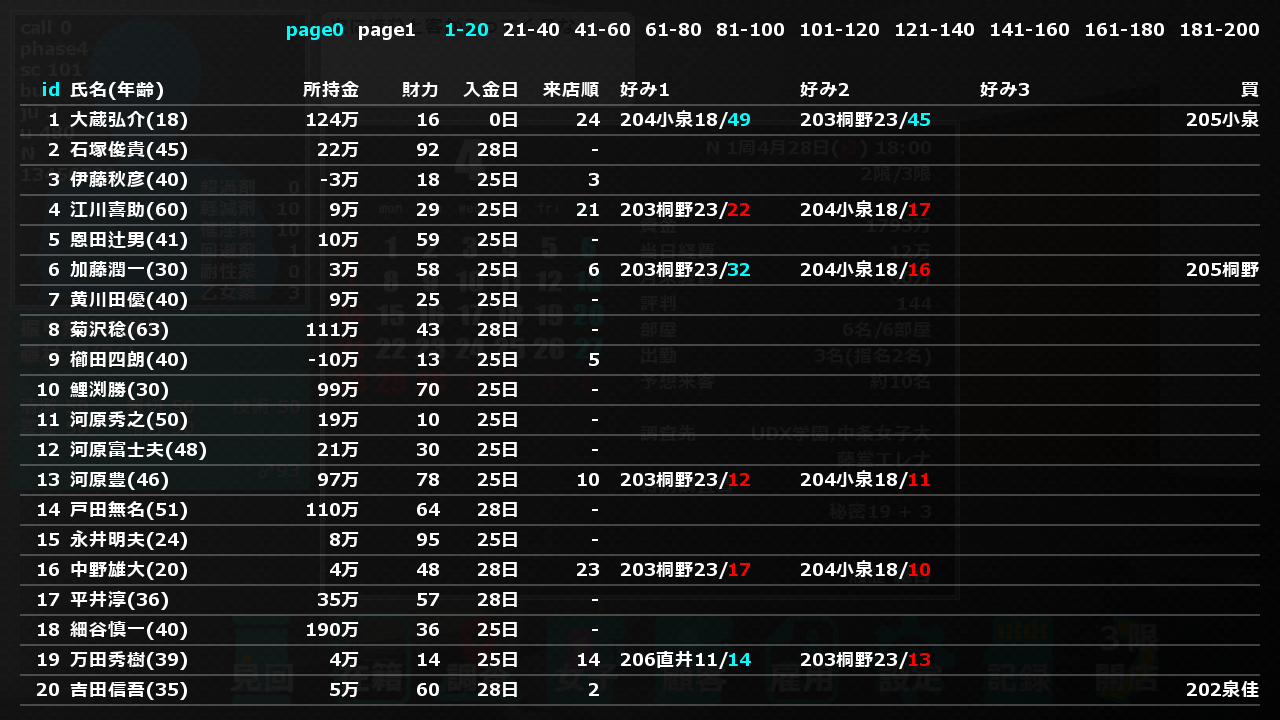Show customers 21-40 range

pyautogui.click(x=531, y=30)
